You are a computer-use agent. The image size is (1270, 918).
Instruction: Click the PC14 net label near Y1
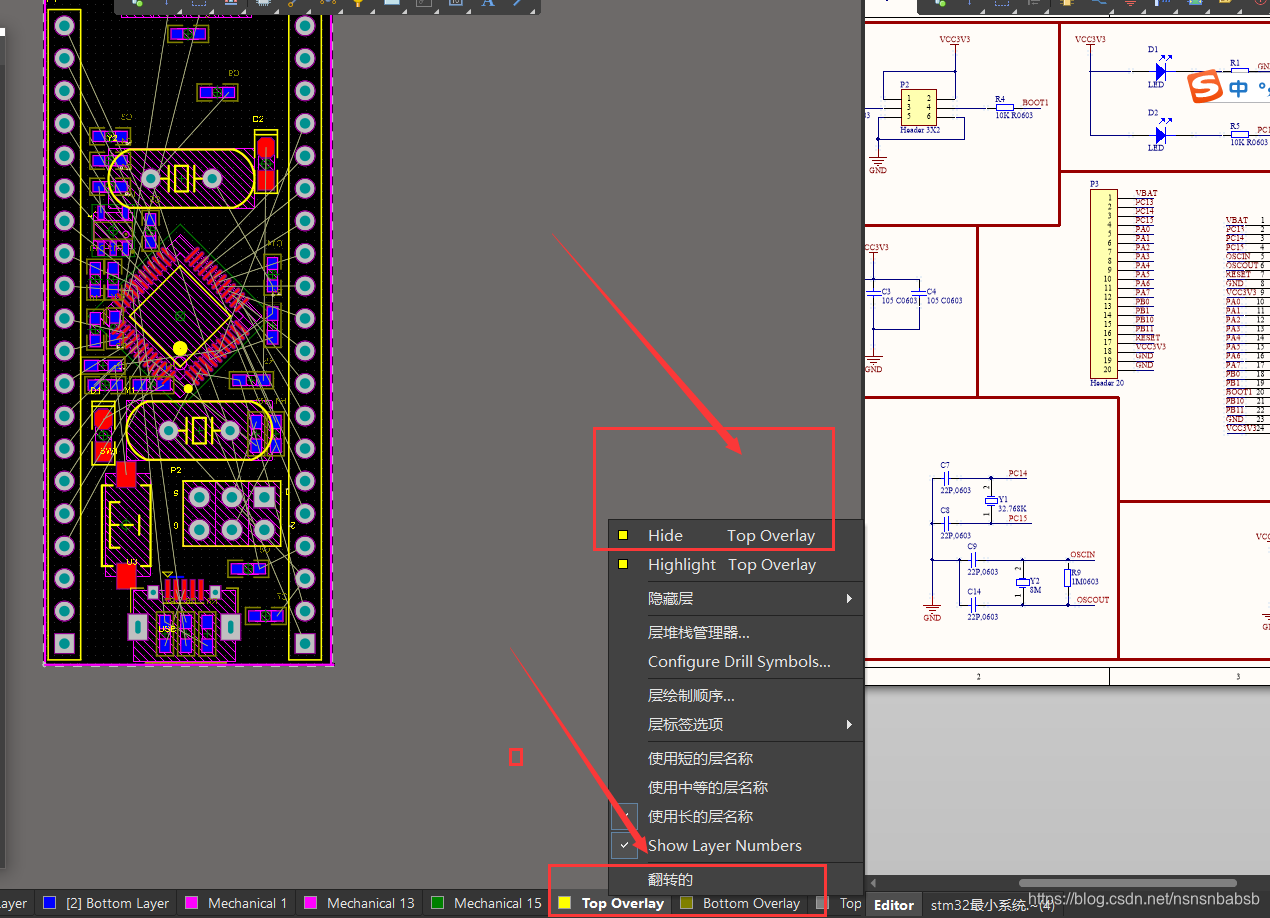coord(1017,473)
